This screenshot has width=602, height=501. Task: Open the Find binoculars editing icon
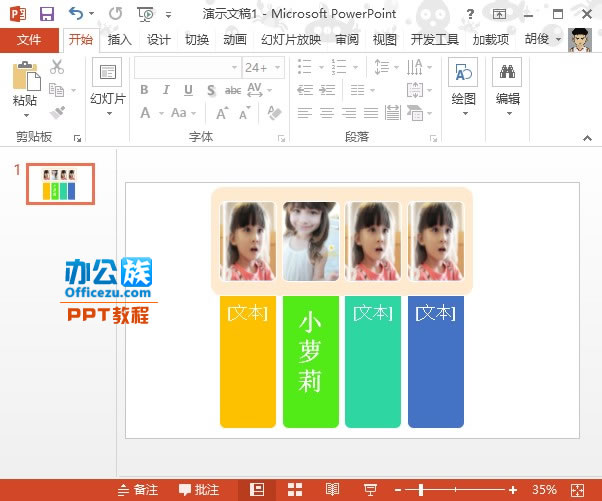(507, 73)
